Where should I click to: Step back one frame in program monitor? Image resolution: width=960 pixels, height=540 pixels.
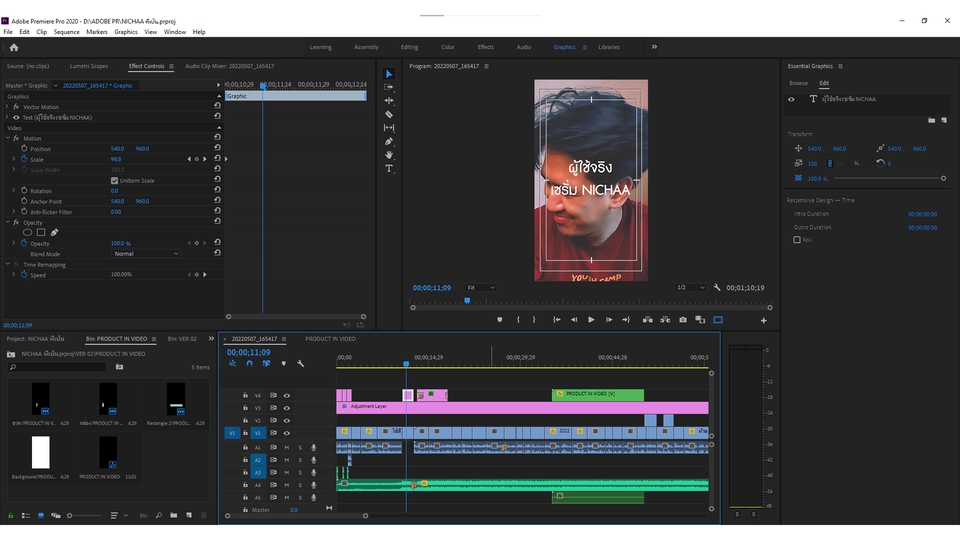(574, 320)
